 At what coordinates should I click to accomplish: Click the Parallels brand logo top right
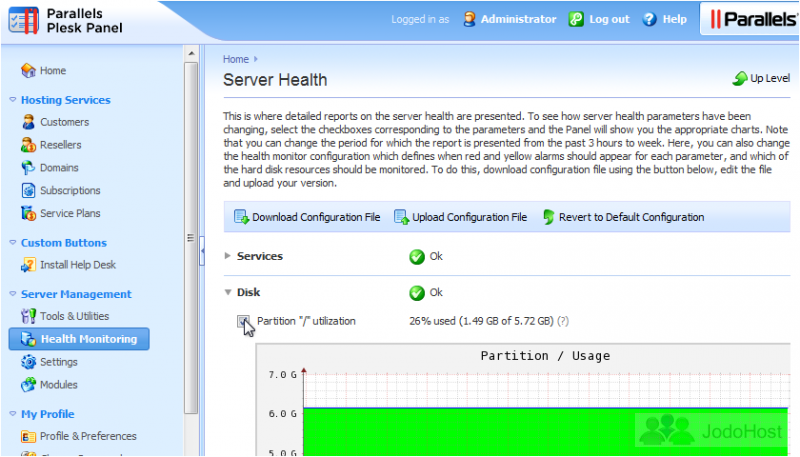pos(753,19)
